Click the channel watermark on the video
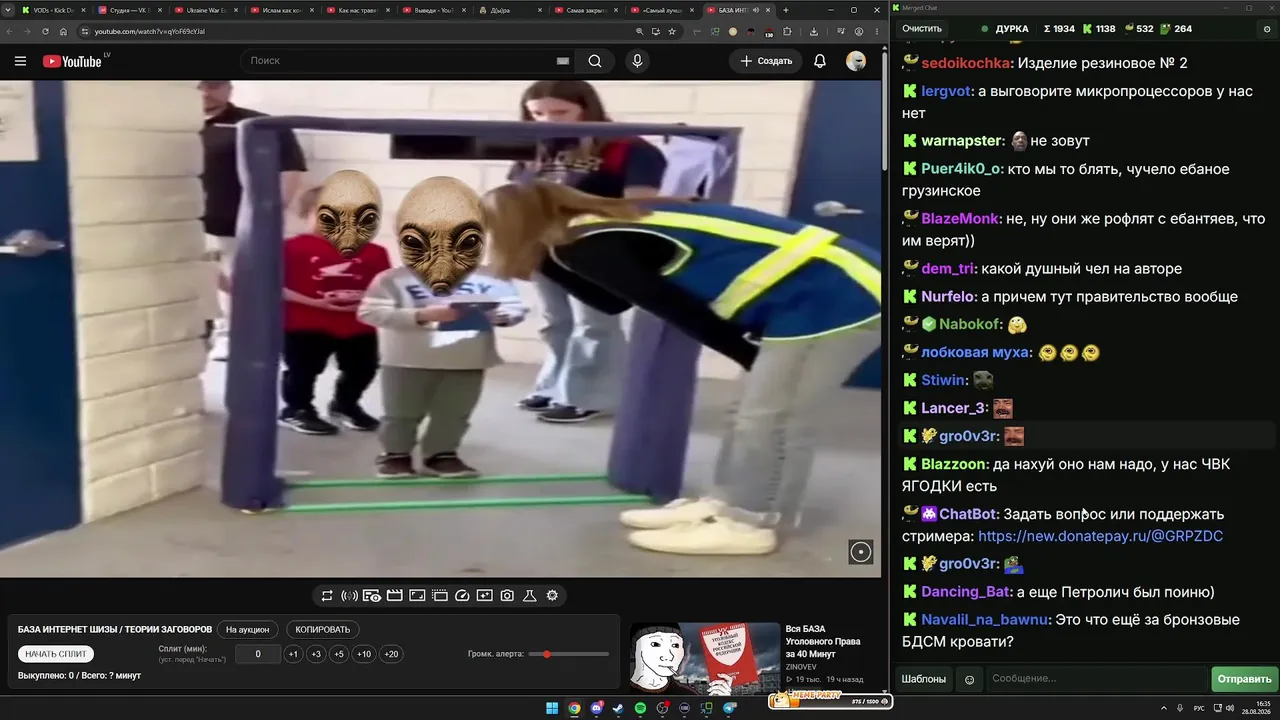Image resolution: width=1280 pixels, height=720 pixels. [861, 552]
